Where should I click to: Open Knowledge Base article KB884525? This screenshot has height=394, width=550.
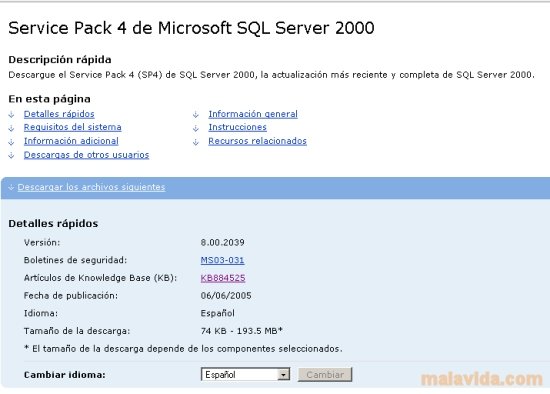coord(223,278)
